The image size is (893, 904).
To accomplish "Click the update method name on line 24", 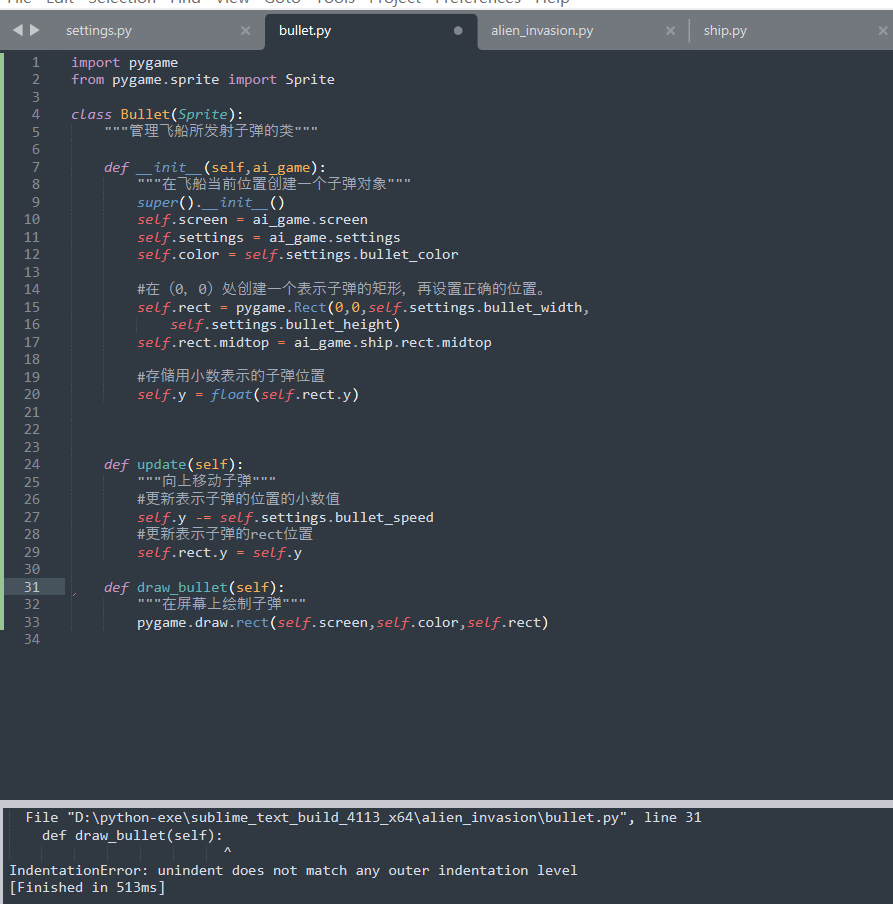I will tap(161, 464).
